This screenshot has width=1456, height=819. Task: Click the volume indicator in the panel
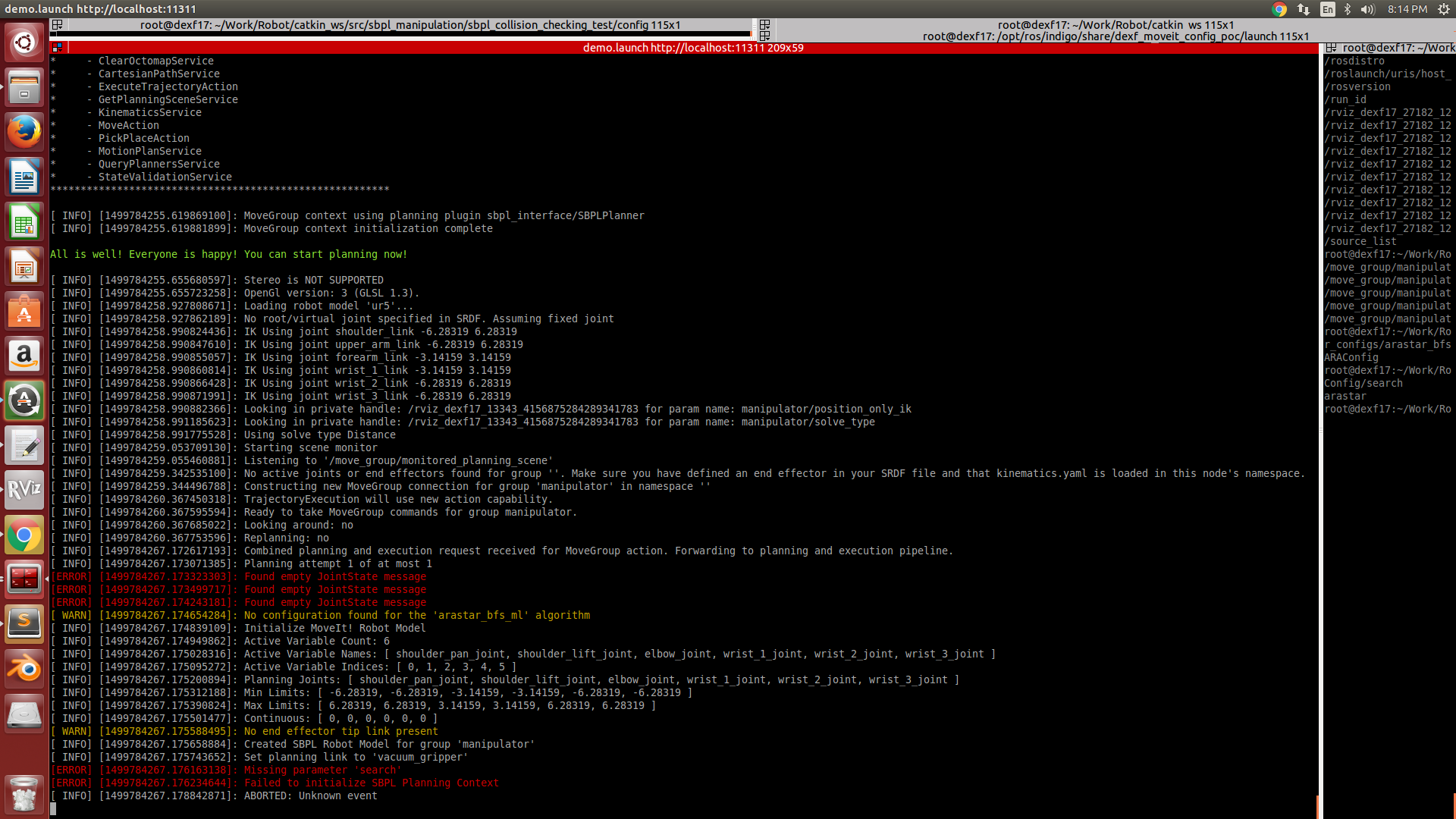click(x=1367, y=10)
